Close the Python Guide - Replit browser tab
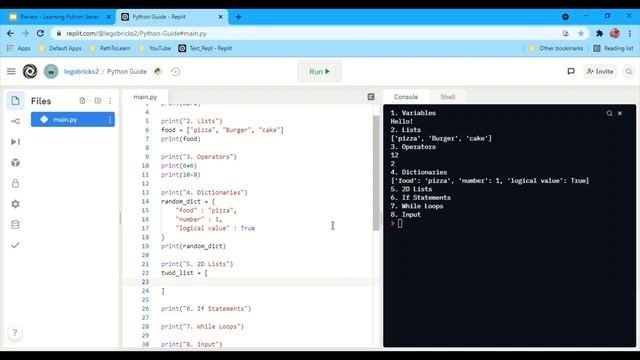This screenshot has width=640, height=360. tap(220, 17)
